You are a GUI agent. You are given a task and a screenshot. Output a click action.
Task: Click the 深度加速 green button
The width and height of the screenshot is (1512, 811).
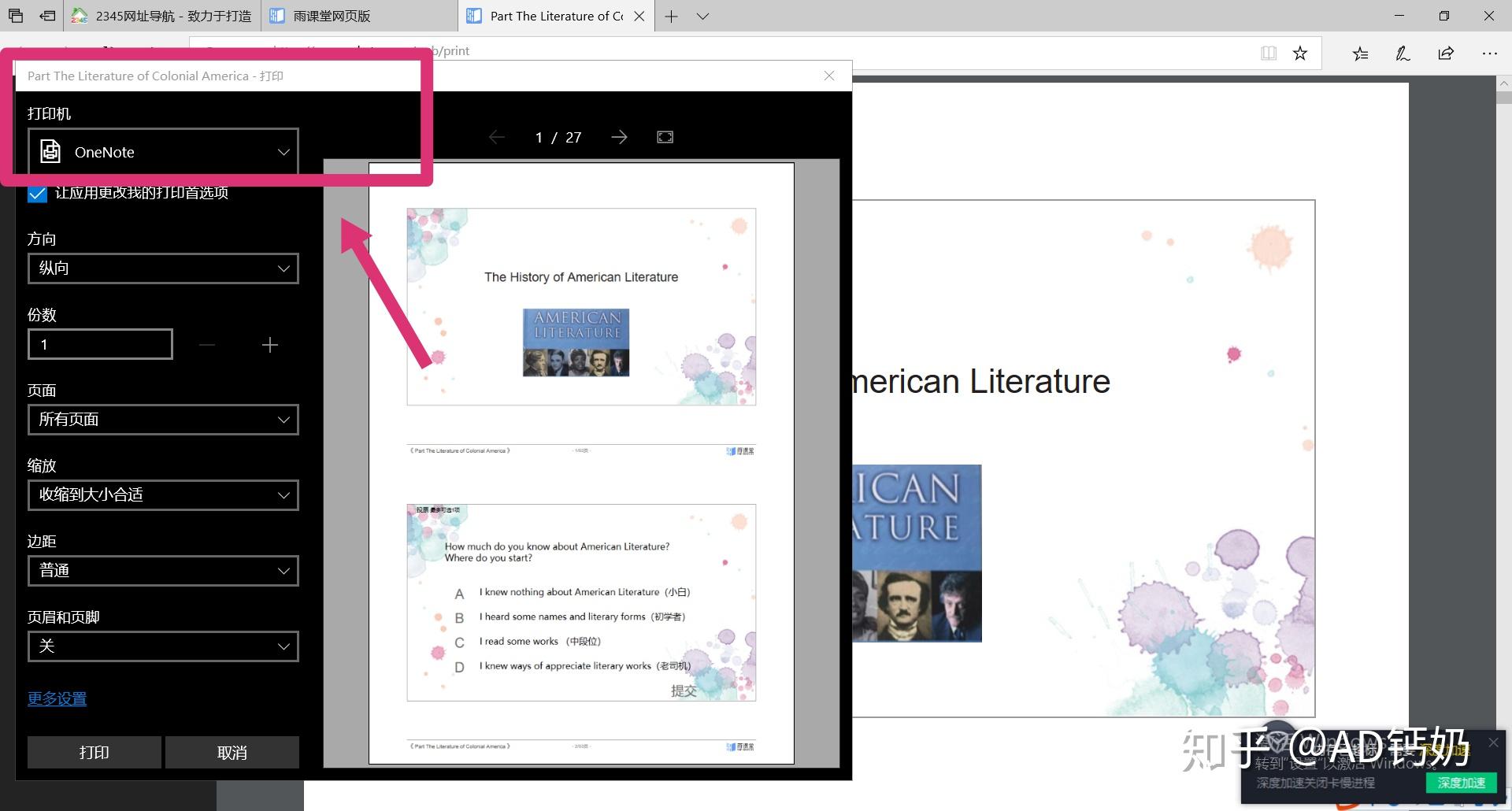pos(1461,783)
